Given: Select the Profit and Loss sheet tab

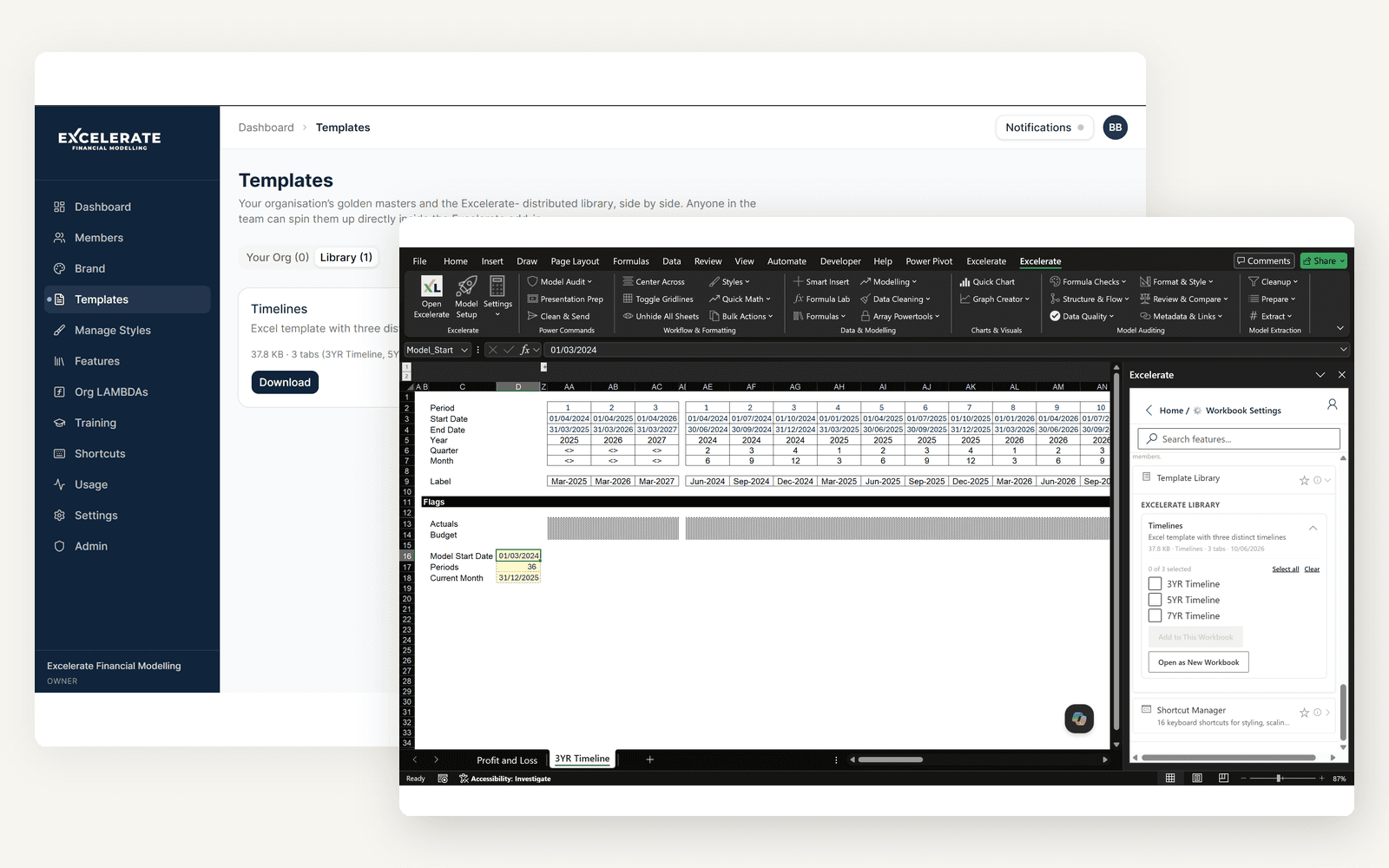Looking at the screenshot, I should click(507, 760).
